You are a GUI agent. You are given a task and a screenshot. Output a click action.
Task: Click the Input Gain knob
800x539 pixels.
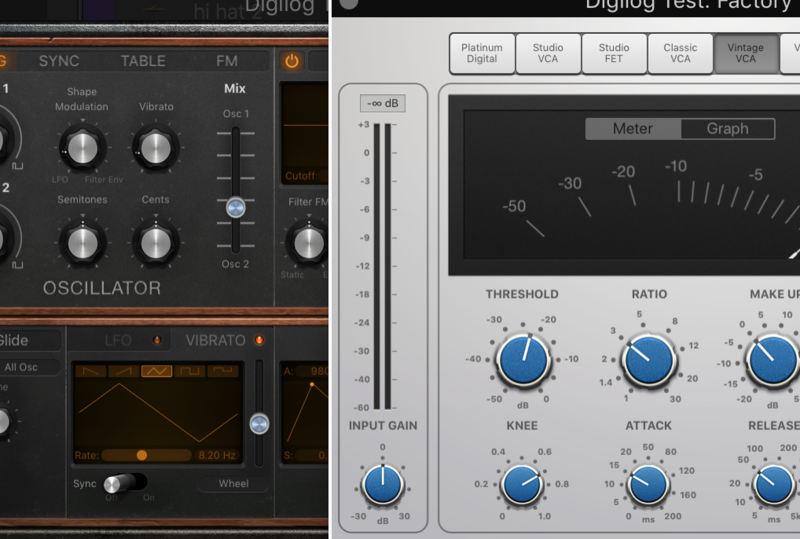[382, 484]
